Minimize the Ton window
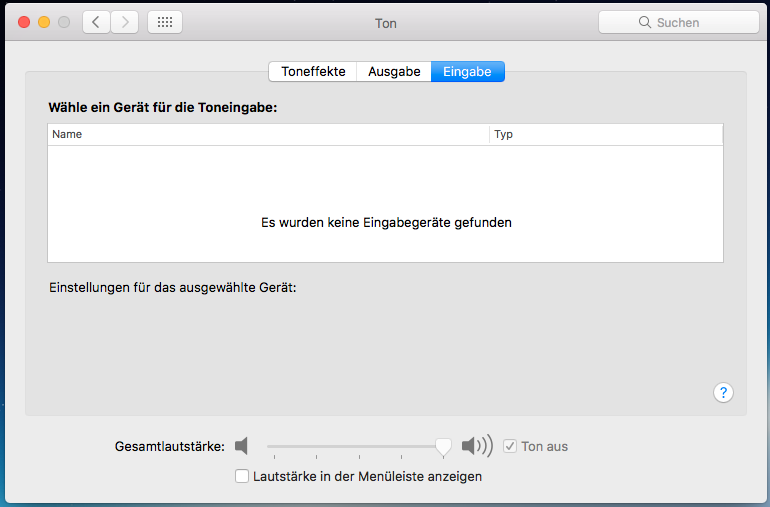Screen dimensions: 770x507 tap(44, 22)
